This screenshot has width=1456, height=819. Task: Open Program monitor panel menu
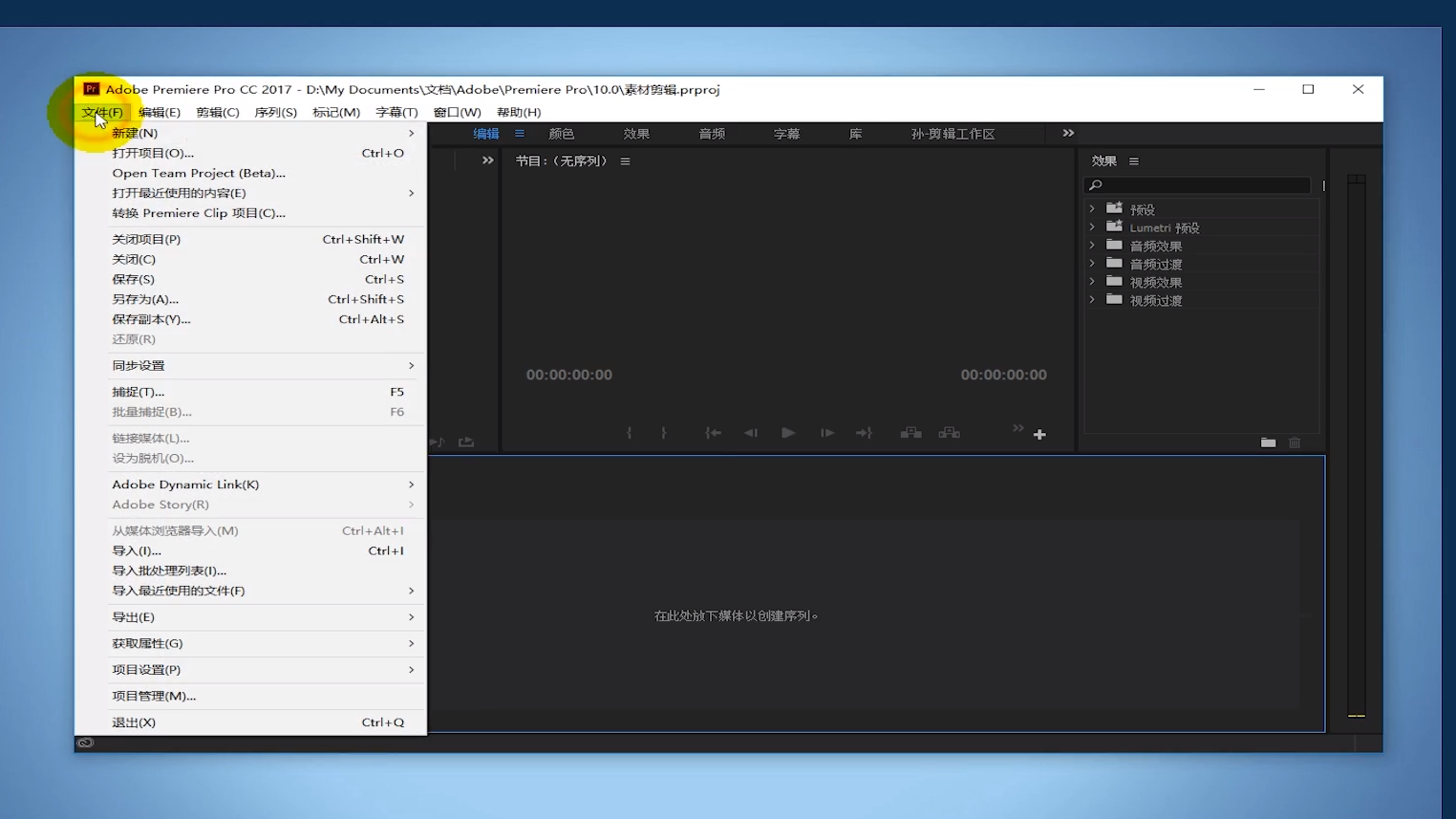click(x=625, y=162)
